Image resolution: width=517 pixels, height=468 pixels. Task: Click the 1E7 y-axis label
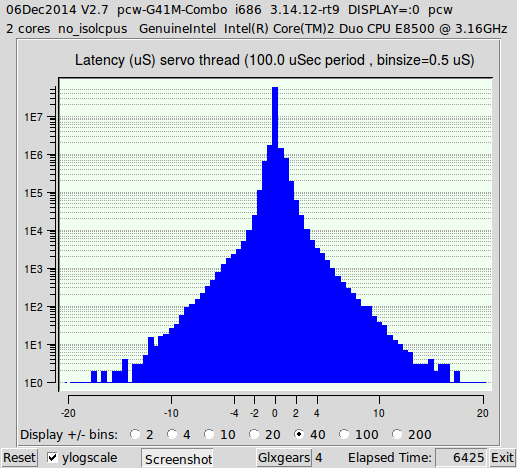(x=33, y=117)
